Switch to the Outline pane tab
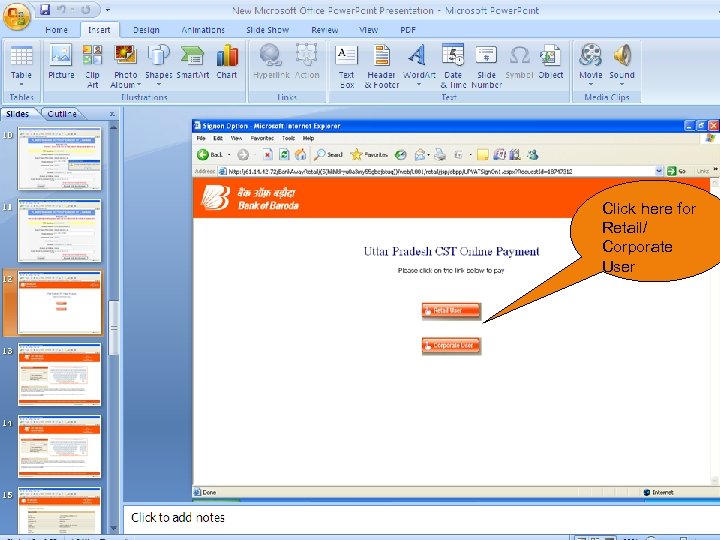The height and width of the screenshot is (540, 720). coord(62,113)
